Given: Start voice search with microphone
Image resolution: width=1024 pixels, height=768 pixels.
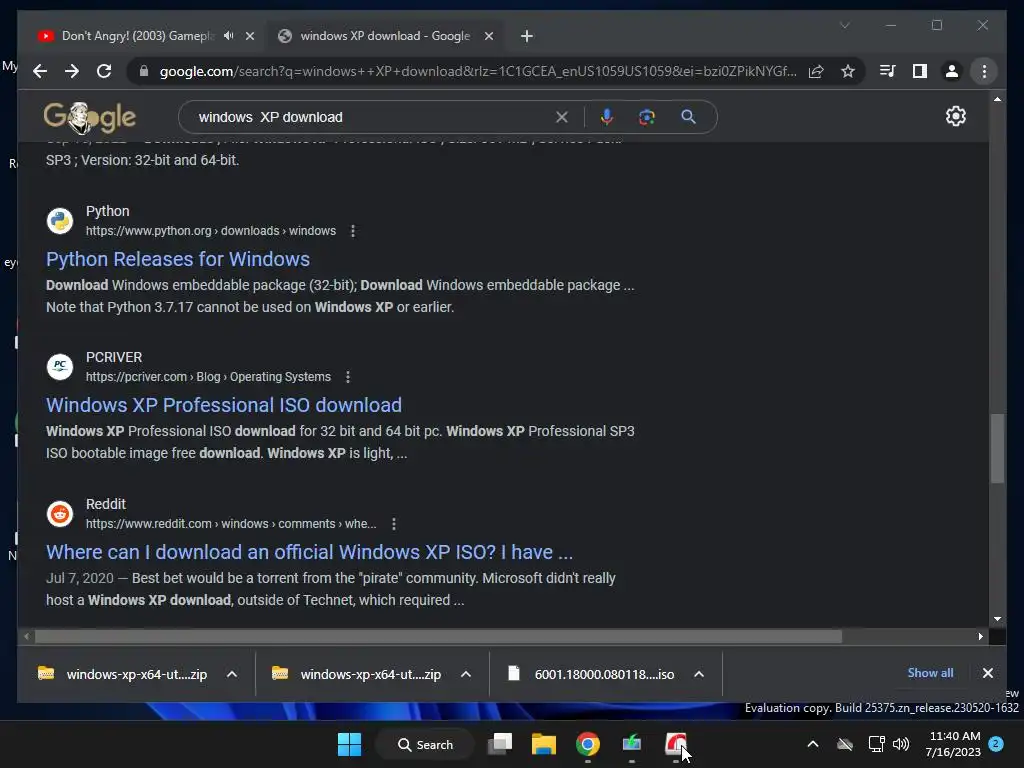Looking at the screenshot, I should [x=607, y=117].
